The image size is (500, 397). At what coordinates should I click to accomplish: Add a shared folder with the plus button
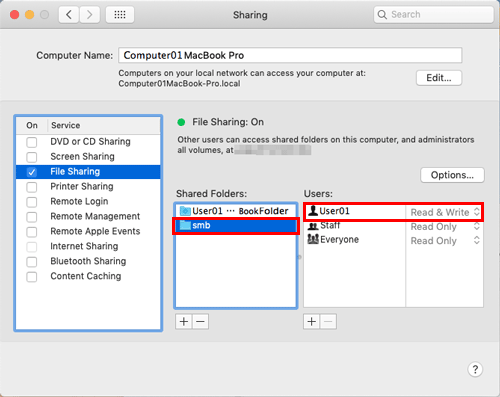point(184,322)
